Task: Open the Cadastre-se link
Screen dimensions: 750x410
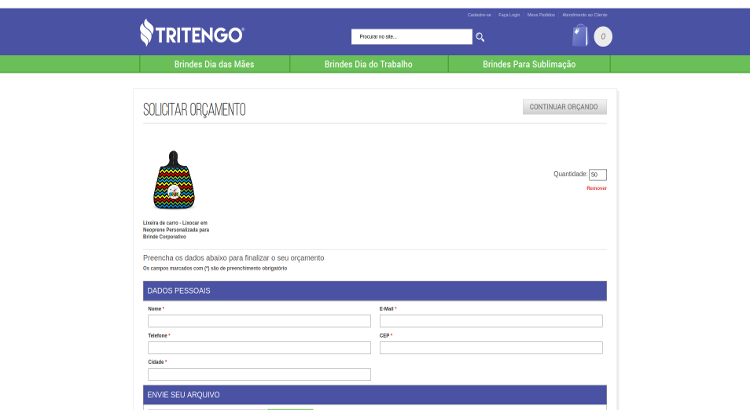Action: click(x=479, y=15)
